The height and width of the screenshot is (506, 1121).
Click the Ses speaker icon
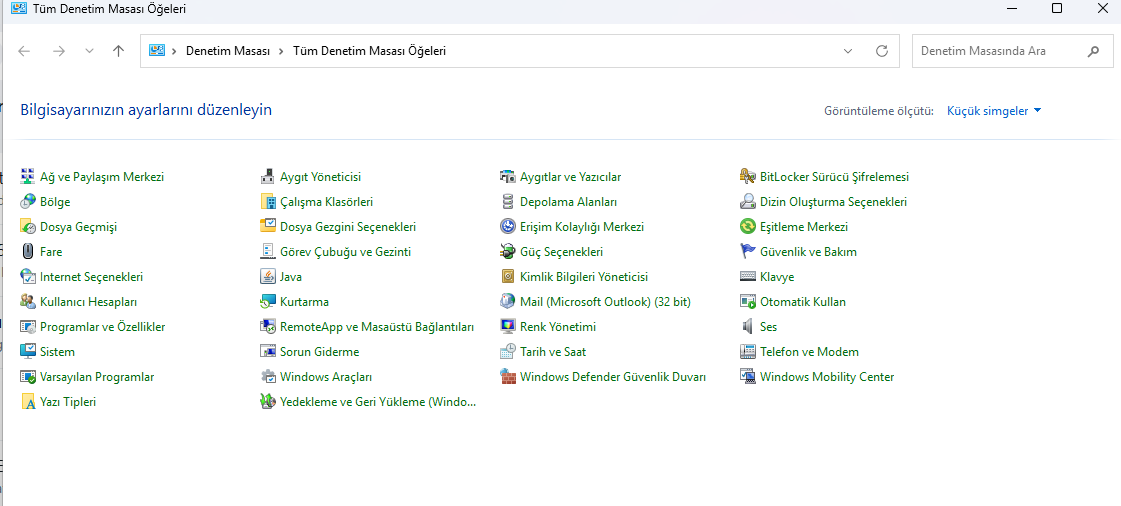[x=748, y=327]
